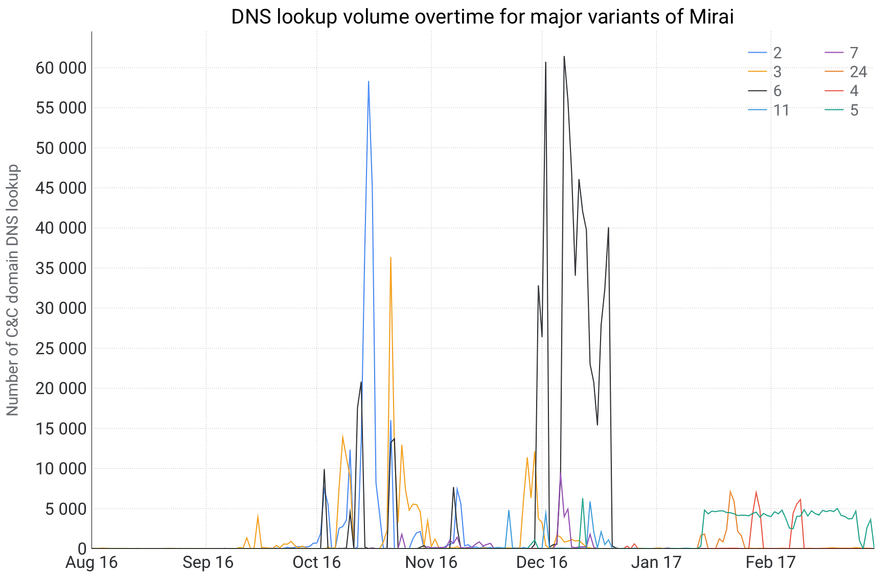Click the 45 000 y-axis label

[x=61, y=188]
